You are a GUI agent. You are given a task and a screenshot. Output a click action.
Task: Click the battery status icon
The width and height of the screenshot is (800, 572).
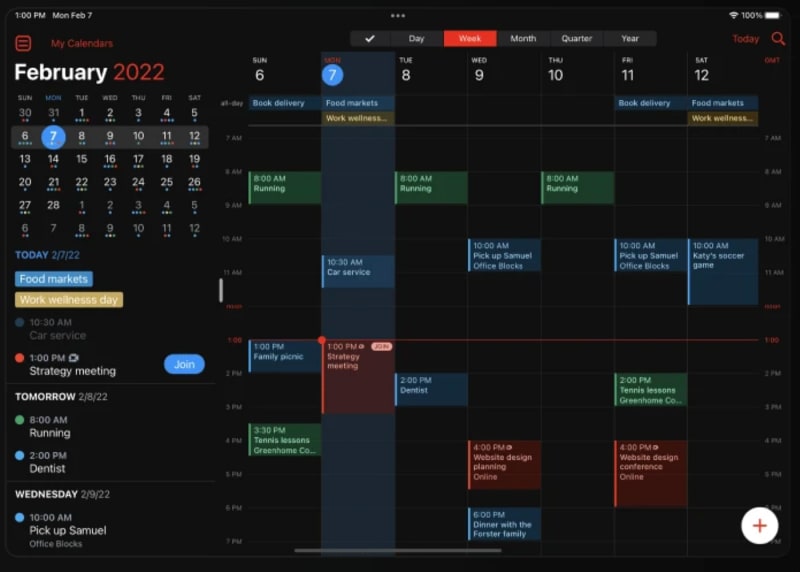[773, 15]
